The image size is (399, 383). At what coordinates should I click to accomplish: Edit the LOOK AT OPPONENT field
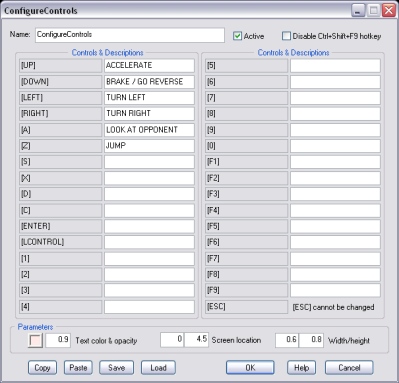[149, 130]
